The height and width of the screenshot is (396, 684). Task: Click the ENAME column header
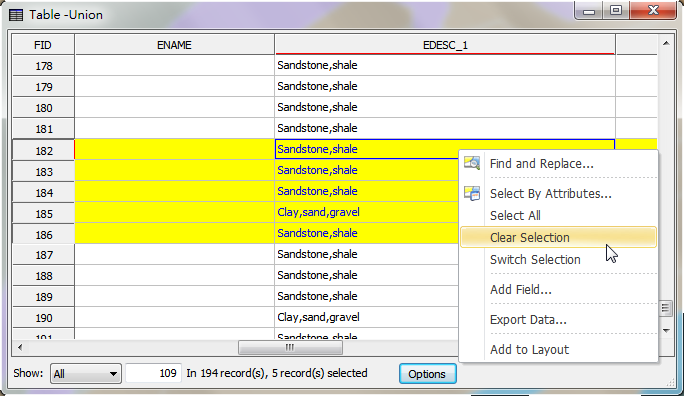click(174, 45)
